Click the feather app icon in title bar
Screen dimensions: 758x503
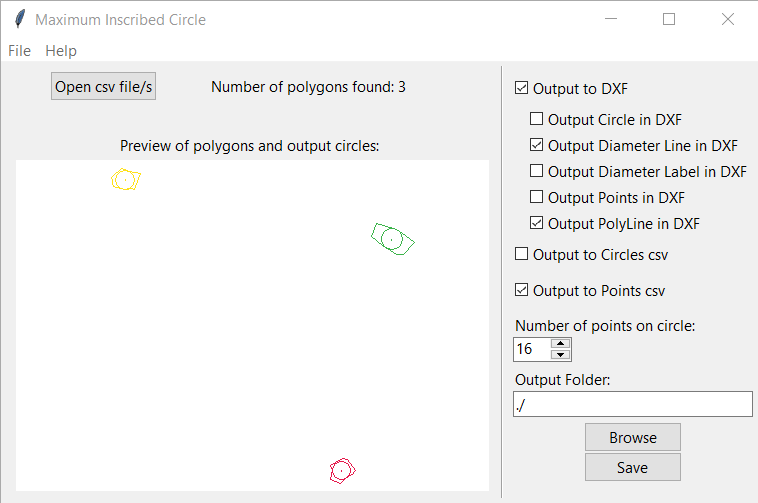(20, 19)
